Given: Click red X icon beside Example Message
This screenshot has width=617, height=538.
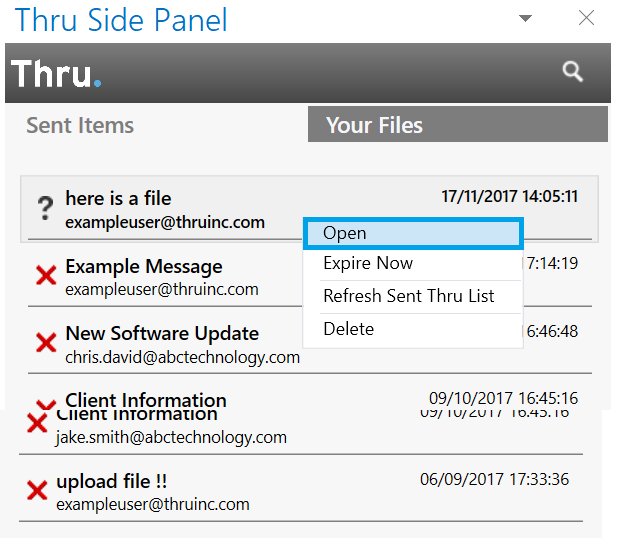Looking at the screenshot, I should (x=46, y=276).
